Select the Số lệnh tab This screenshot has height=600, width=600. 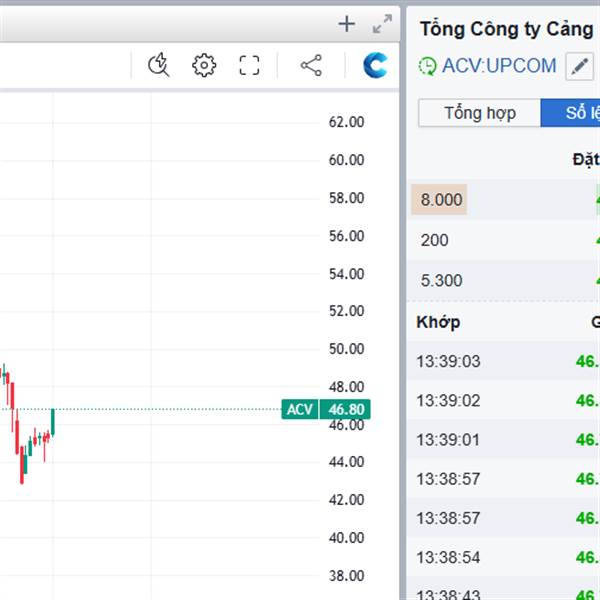click(x=572, y=113)
